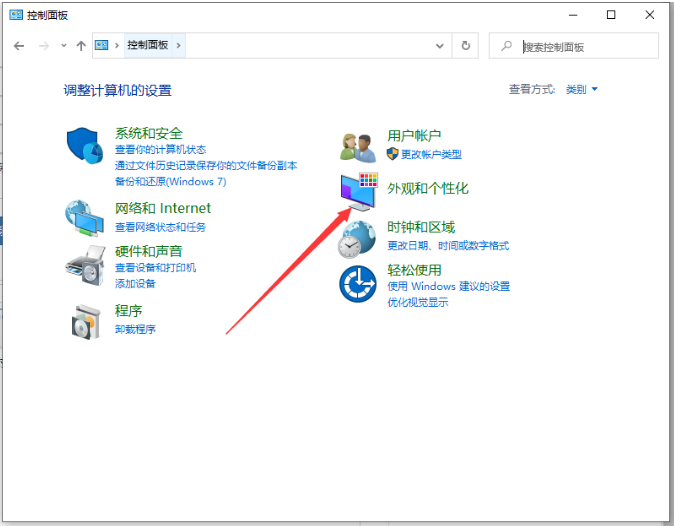Click the refresh button beside address bar
The height and width of the screenshot is (526, 674).
click(x=466, y=45)
